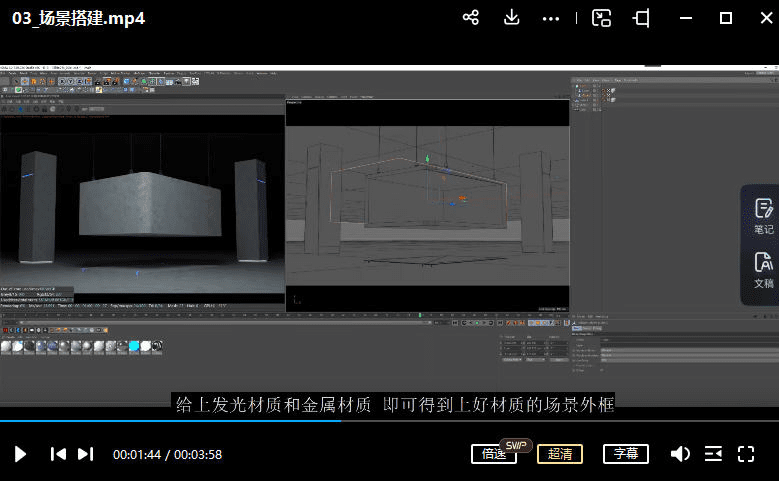The image size is (779, 481).
Task: Click the 03_场景搭建.mp4 title
Action: tap(78, 18)
